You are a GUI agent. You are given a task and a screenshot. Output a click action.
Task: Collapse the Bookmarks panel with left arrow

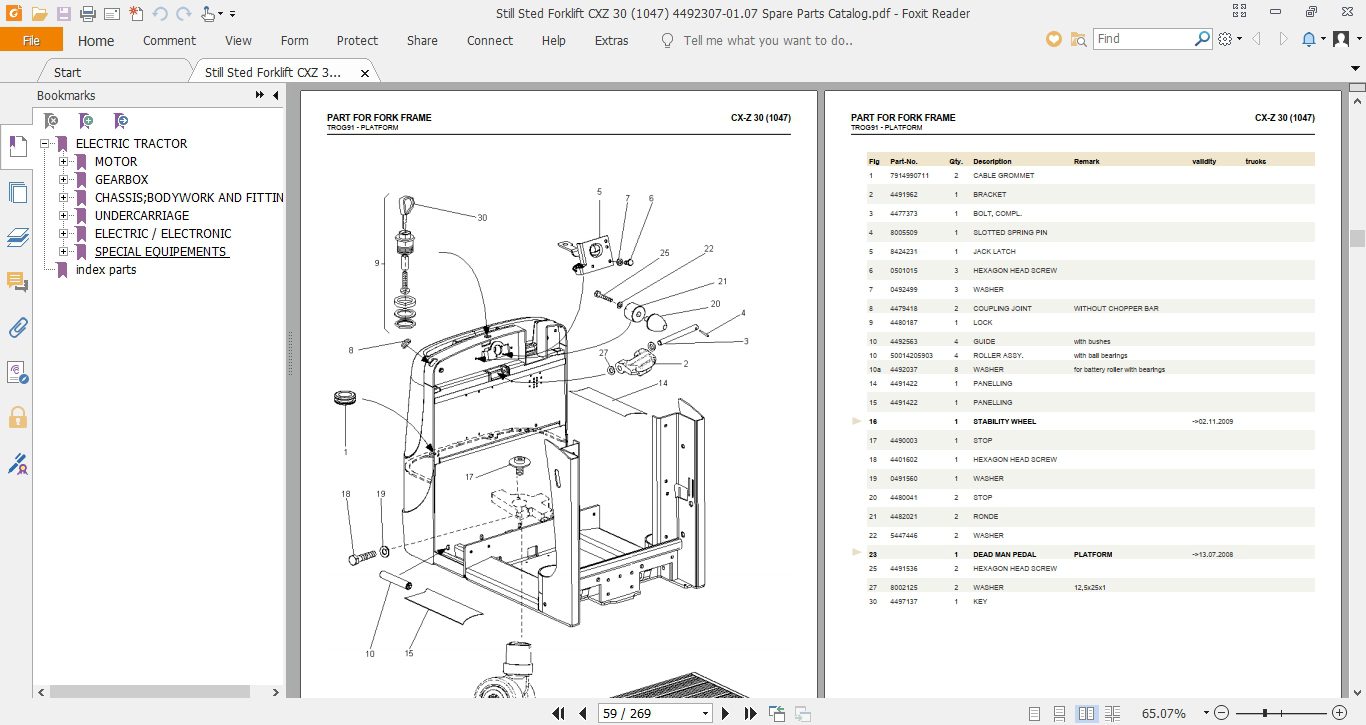coord(275,95)
